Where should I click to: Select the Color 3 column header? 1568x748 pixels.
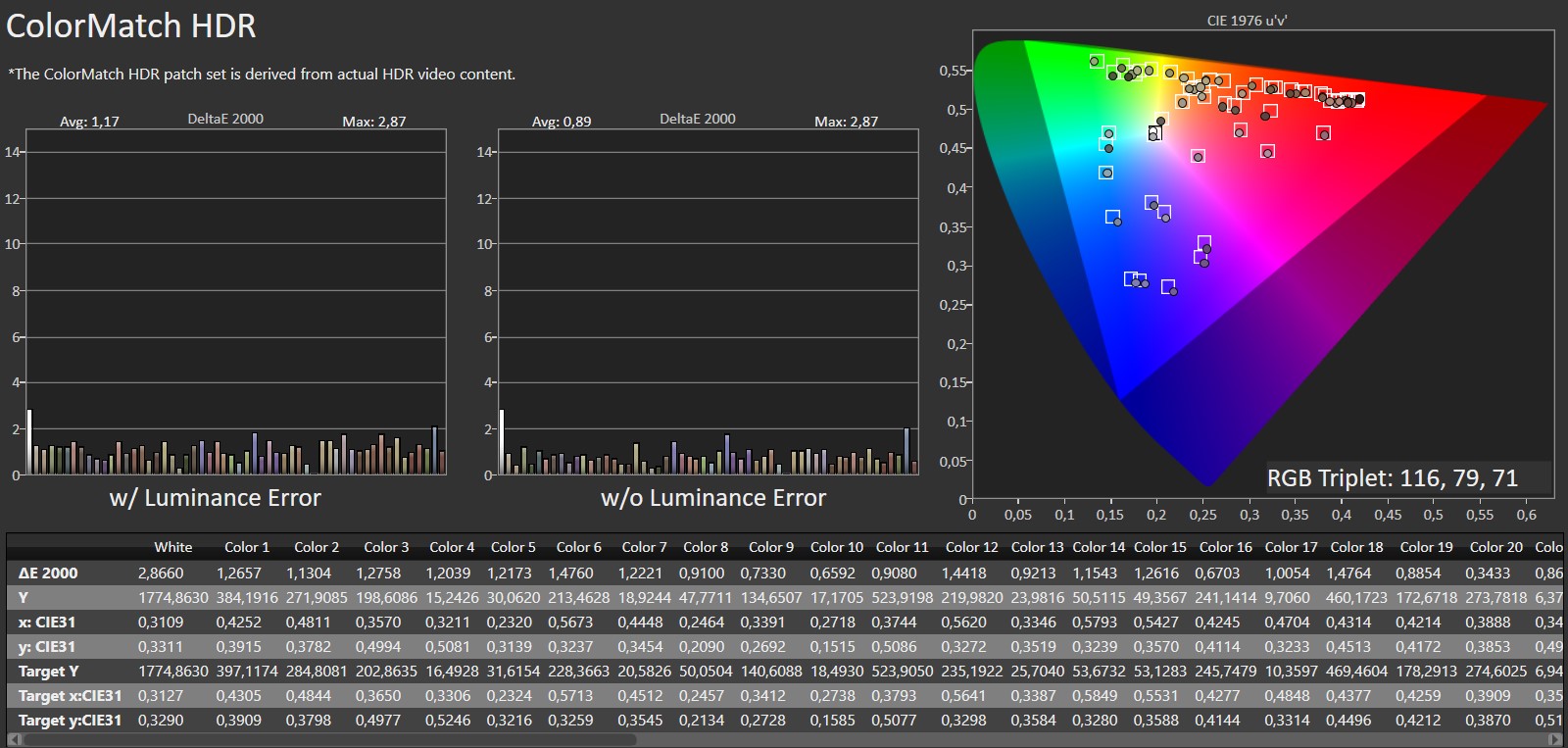[x=385, y=547]
